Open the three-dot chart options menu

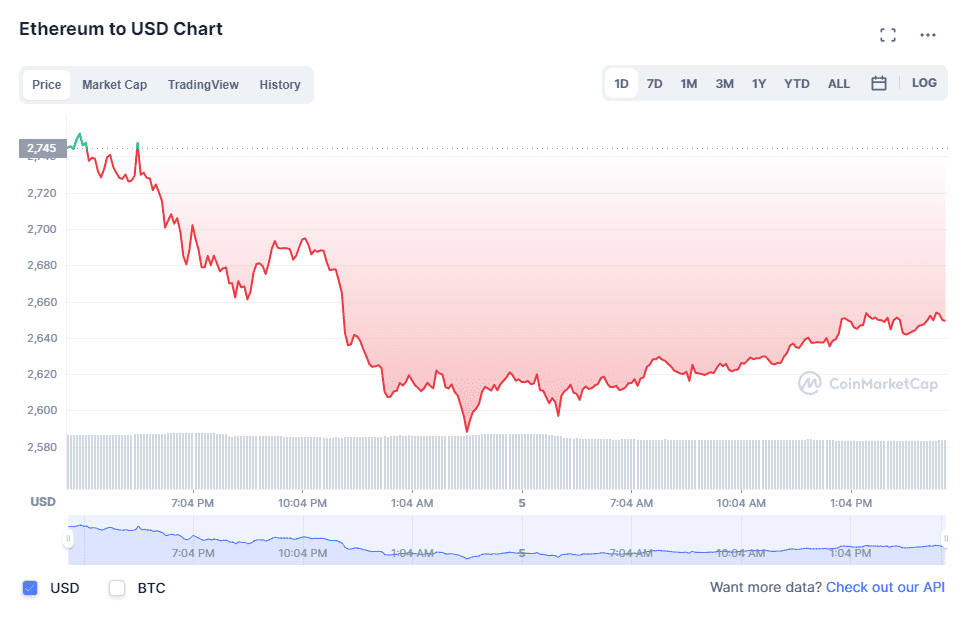[x=927, y=34]
